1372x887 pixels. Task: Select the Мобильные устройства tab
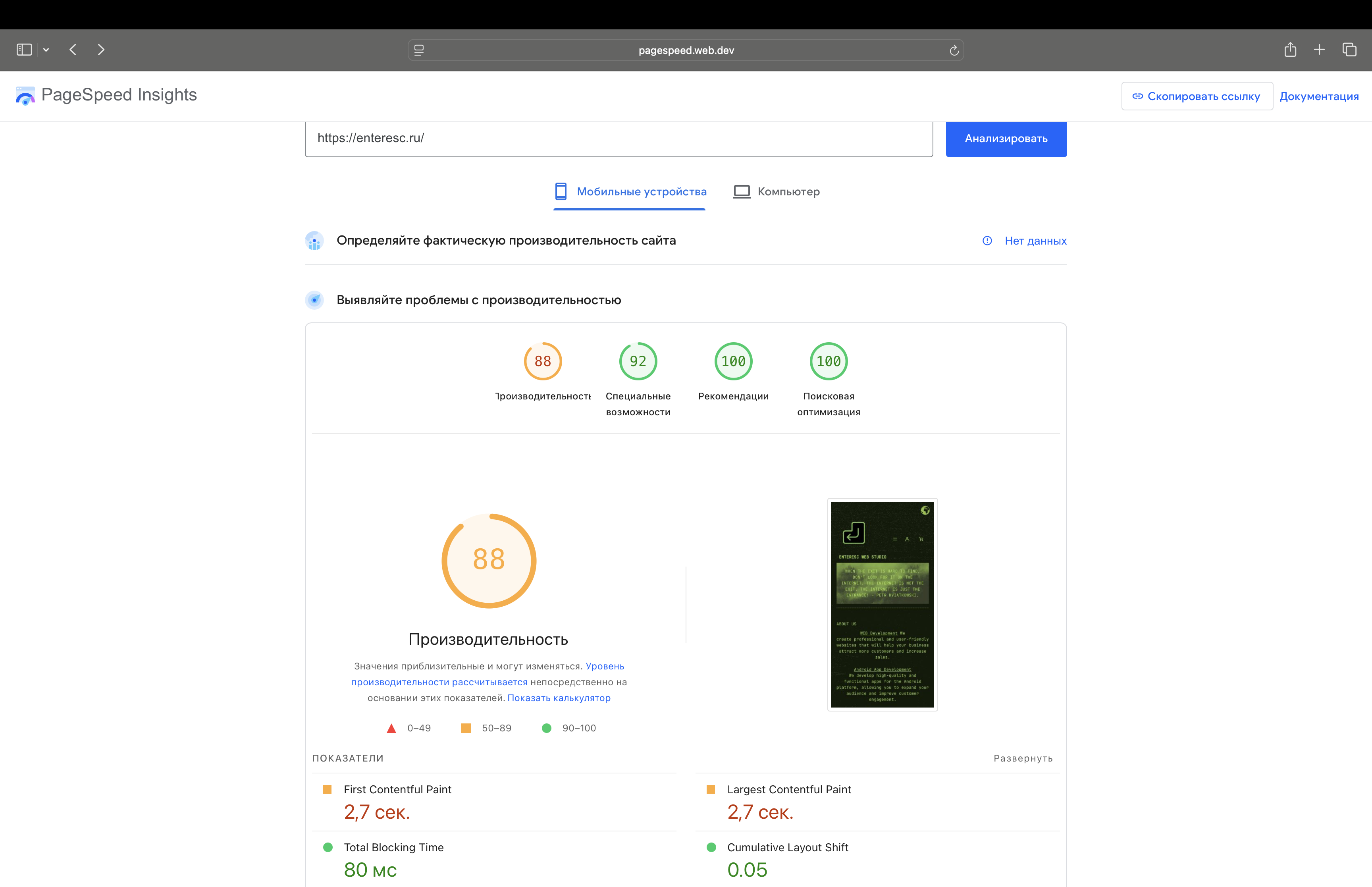pos(630,192)
